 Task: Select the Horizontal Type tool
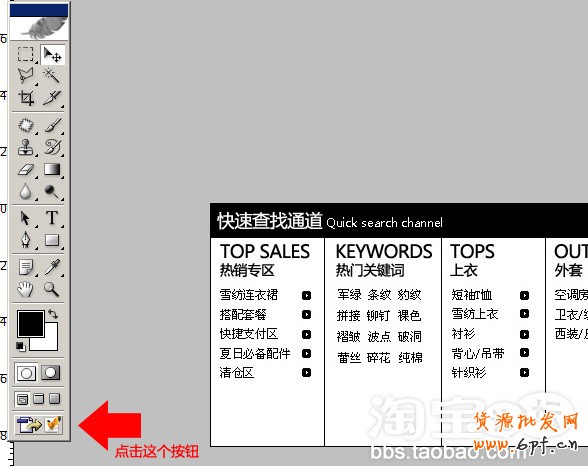click(52, 217)
